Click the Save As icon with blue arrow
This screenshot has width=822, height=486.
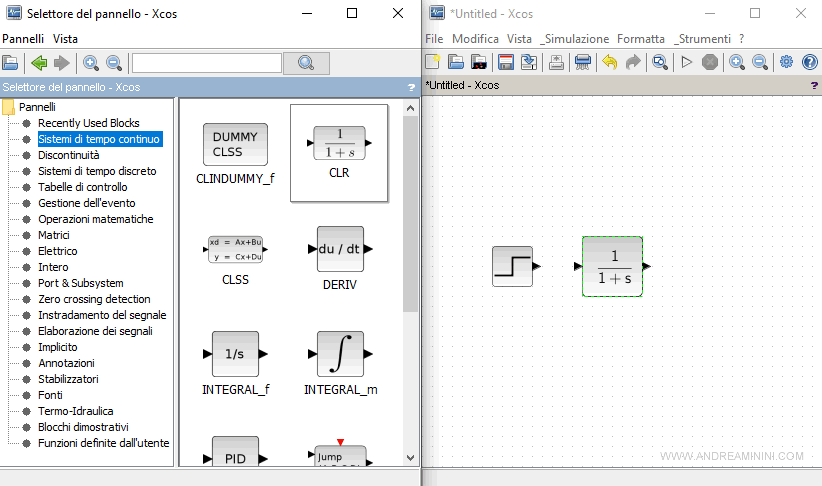[x=529, y=62]
